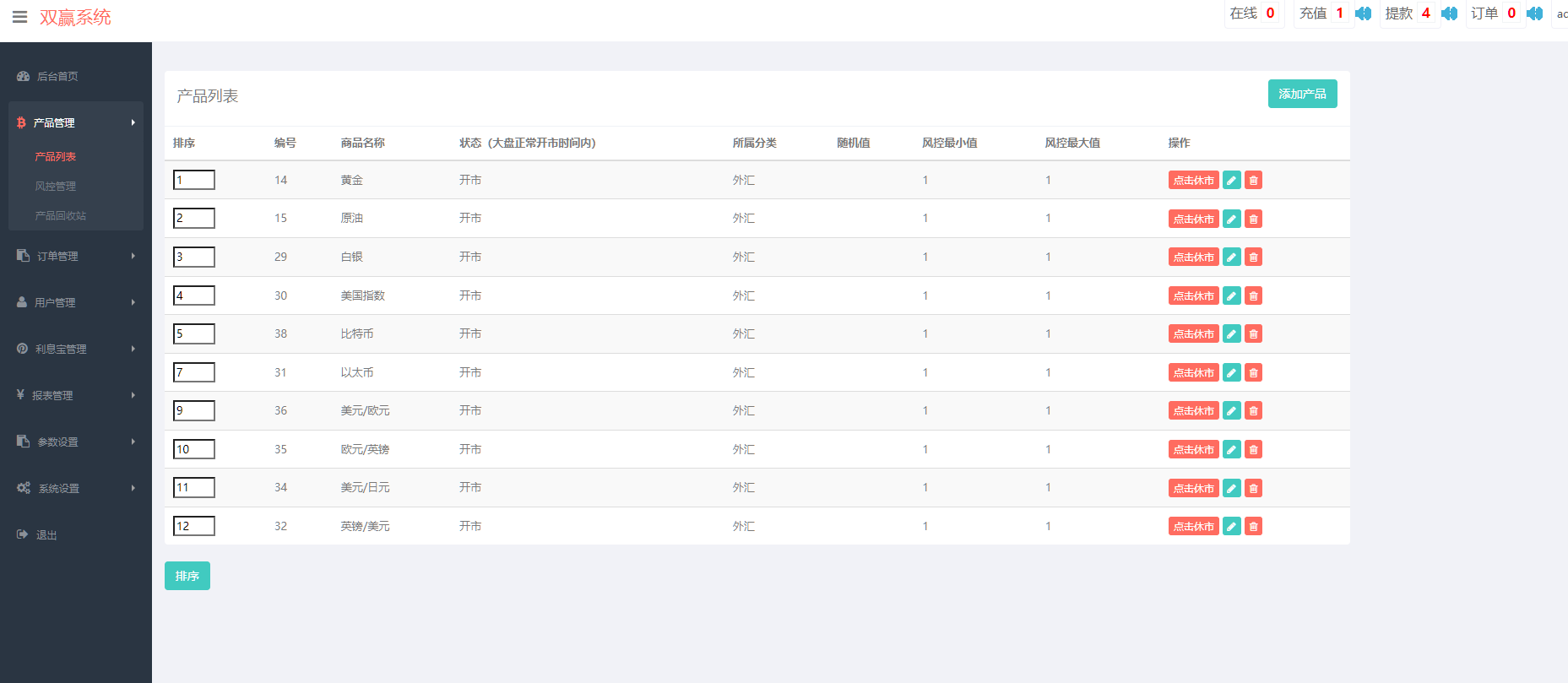Toggle 白银 market status with 点击休市
Screen dimensions: 1568x683
(x=1193, y=257)
